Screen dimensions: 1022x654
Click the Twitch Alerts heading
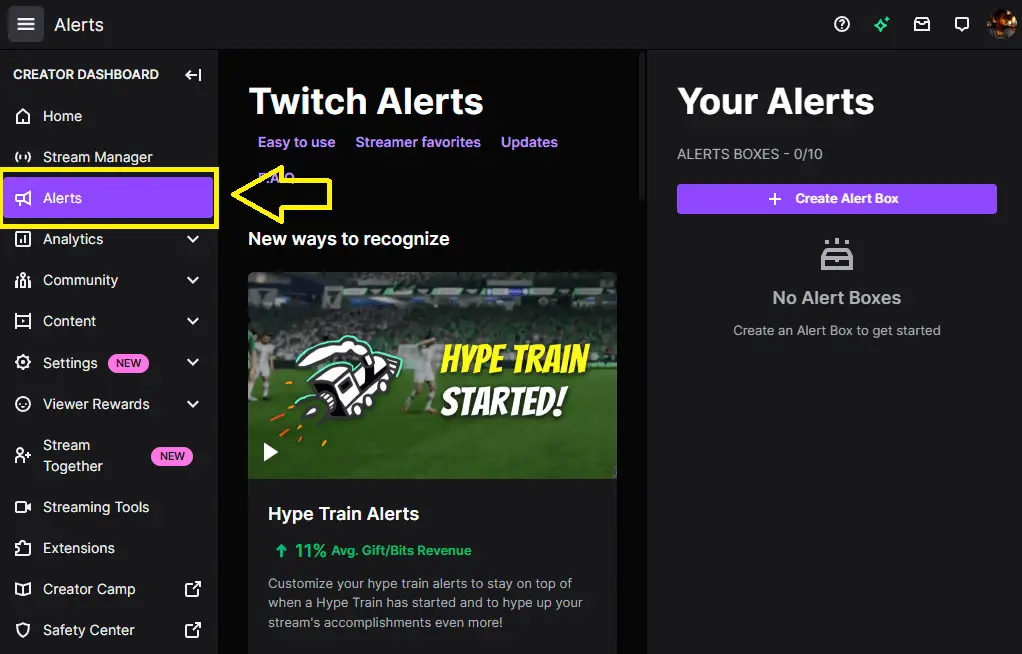[x=366, y=102]
